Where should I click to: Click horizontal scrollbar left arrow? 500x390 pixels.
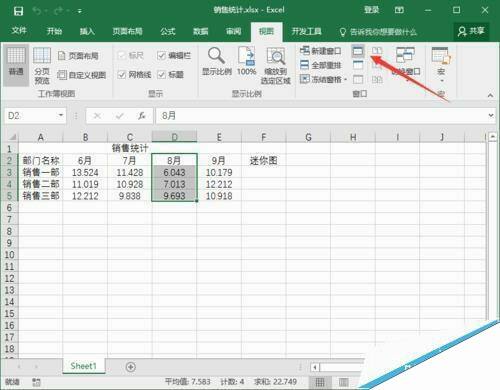click(315, 367)
